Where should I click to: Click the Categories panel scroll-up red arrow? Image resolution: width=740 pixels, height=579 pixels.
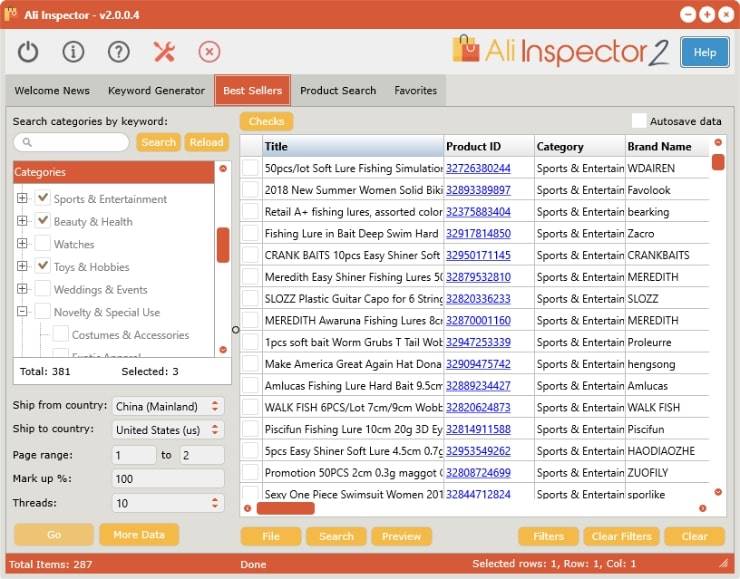pos(223,168)
